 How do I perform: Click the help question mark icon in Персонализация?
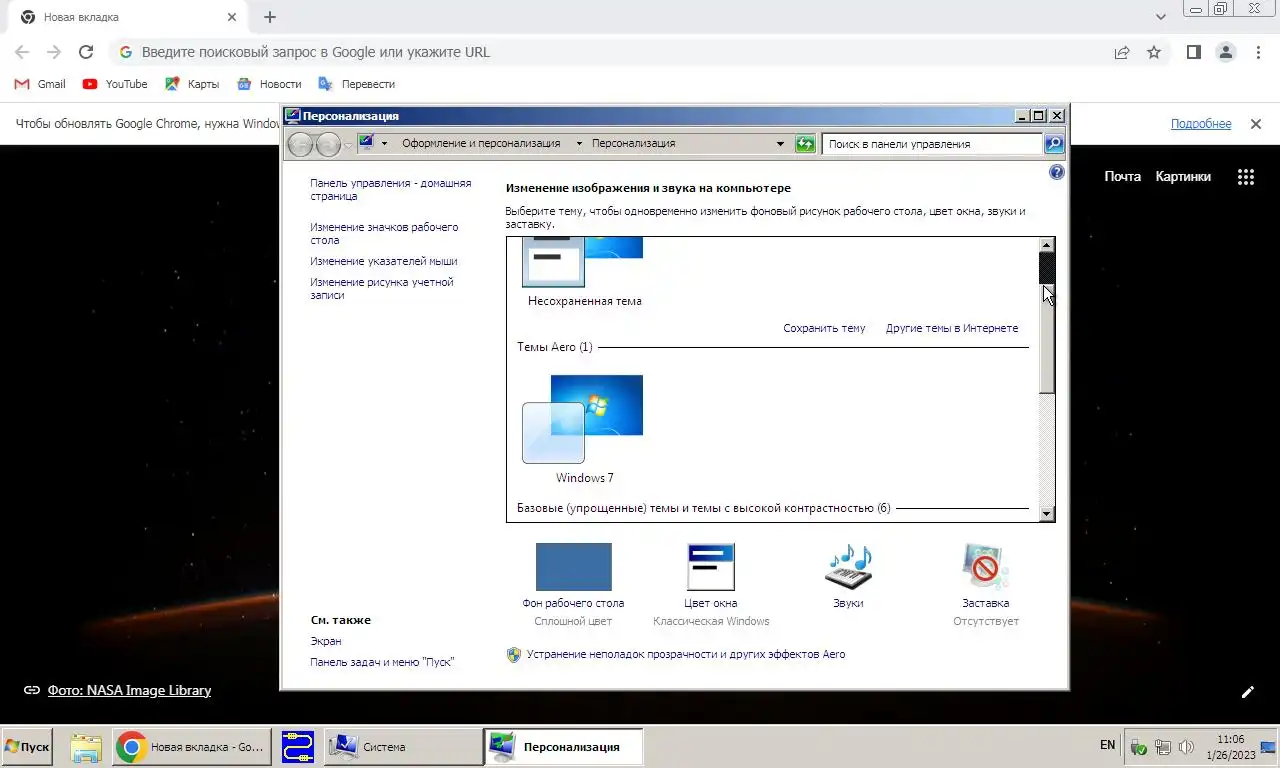(1057, 172)
